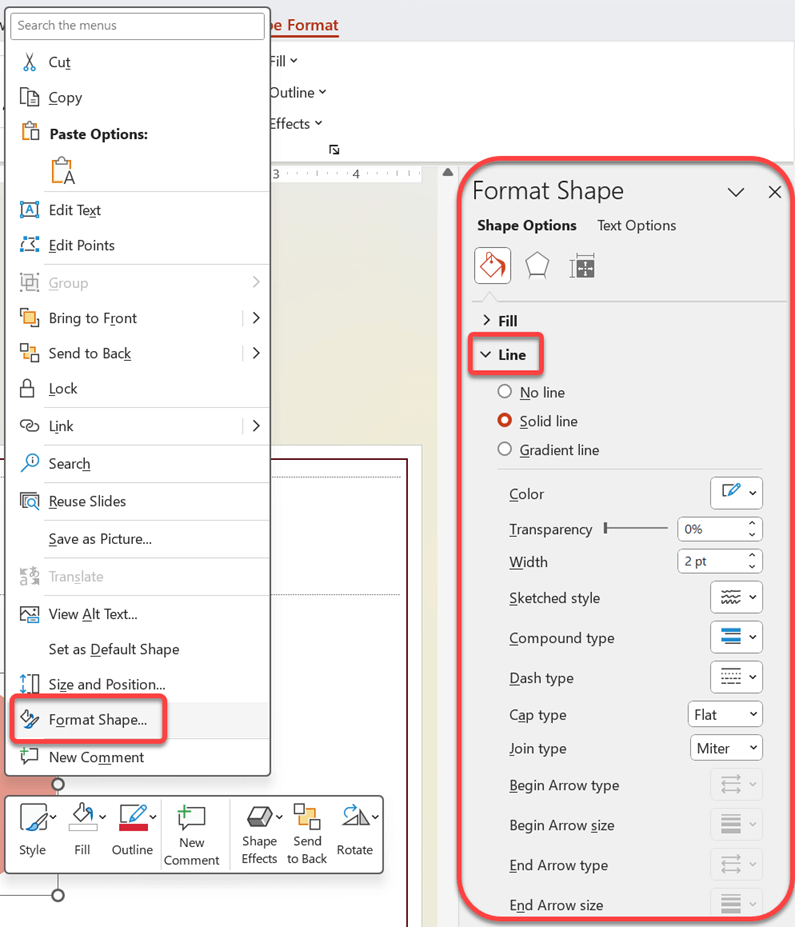Expand the Send to Back submenu arrow

tap(256, 353)
